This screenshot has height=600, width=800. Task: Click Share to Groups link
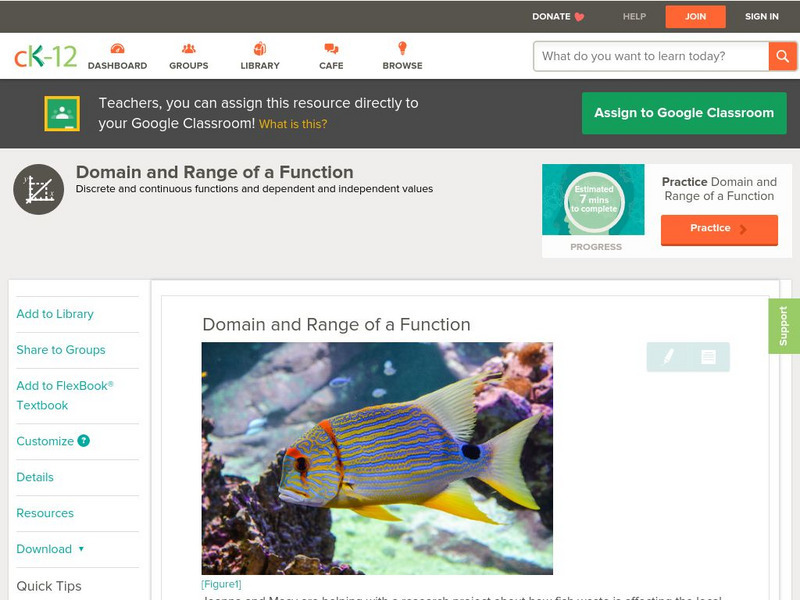61,350
